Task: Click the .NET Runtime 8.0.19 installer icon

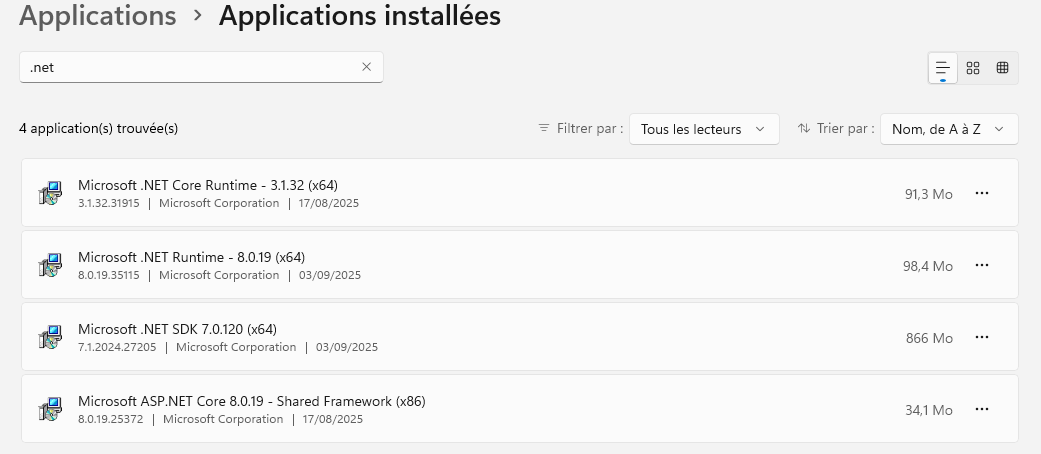Action: tap(49, 266)
